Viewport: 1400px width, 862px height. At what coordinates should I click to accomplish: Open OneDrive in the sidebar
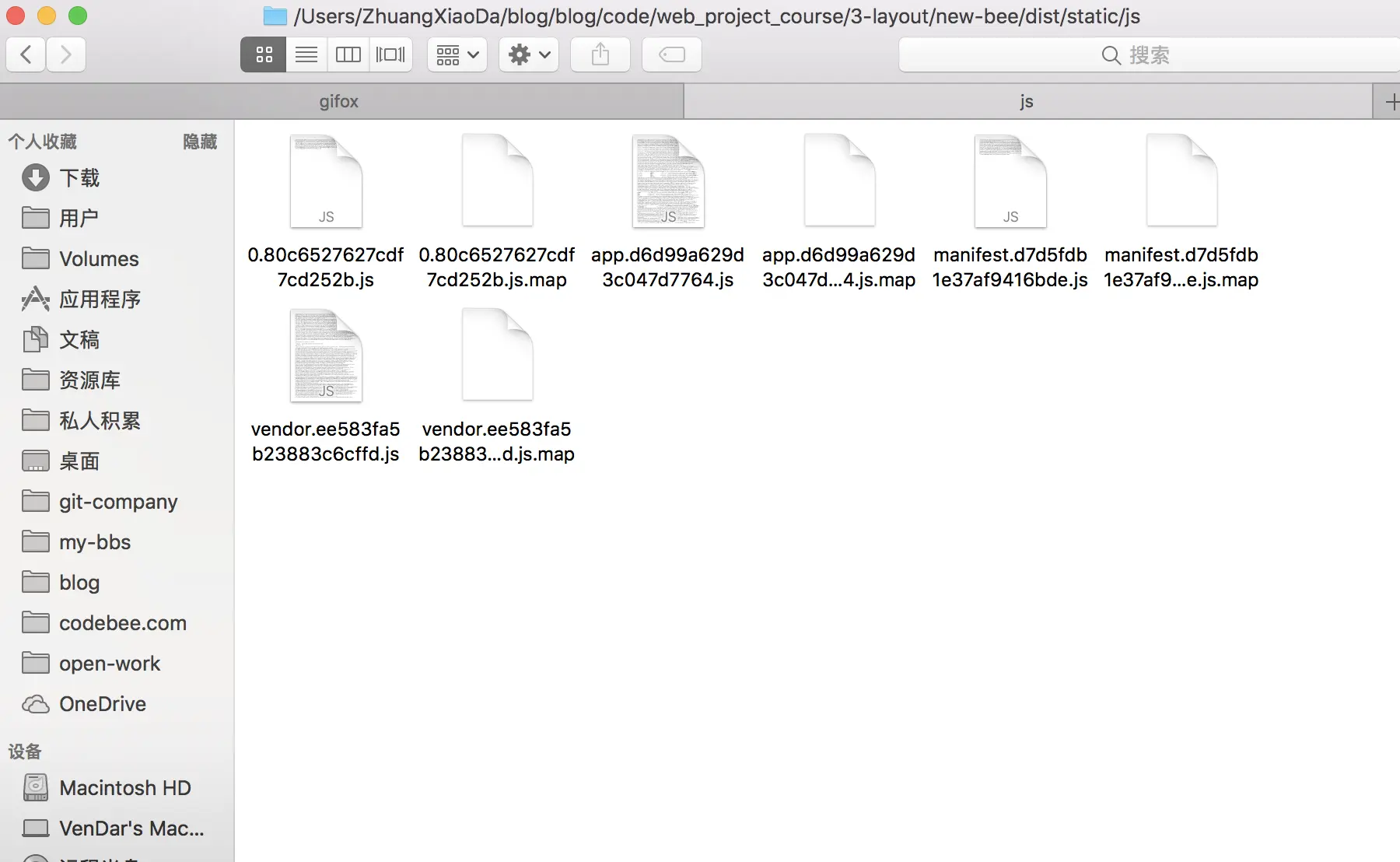(117, 704)
